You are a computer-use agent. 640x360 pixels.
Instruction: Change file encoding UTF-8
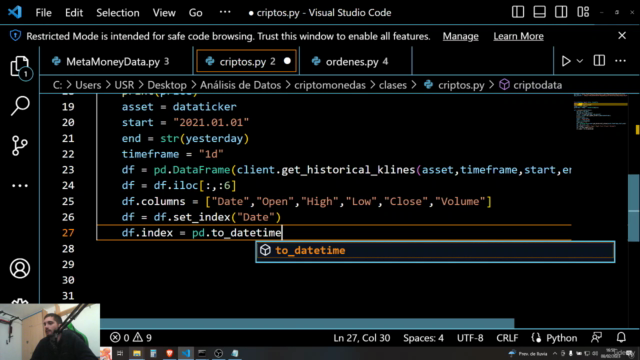pyautogui.click(x=470, y=338)
